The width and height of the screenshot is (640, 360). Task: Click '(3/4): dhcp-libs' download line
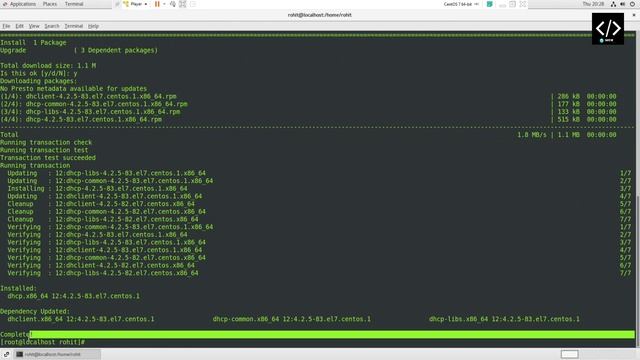coord(90,112)
